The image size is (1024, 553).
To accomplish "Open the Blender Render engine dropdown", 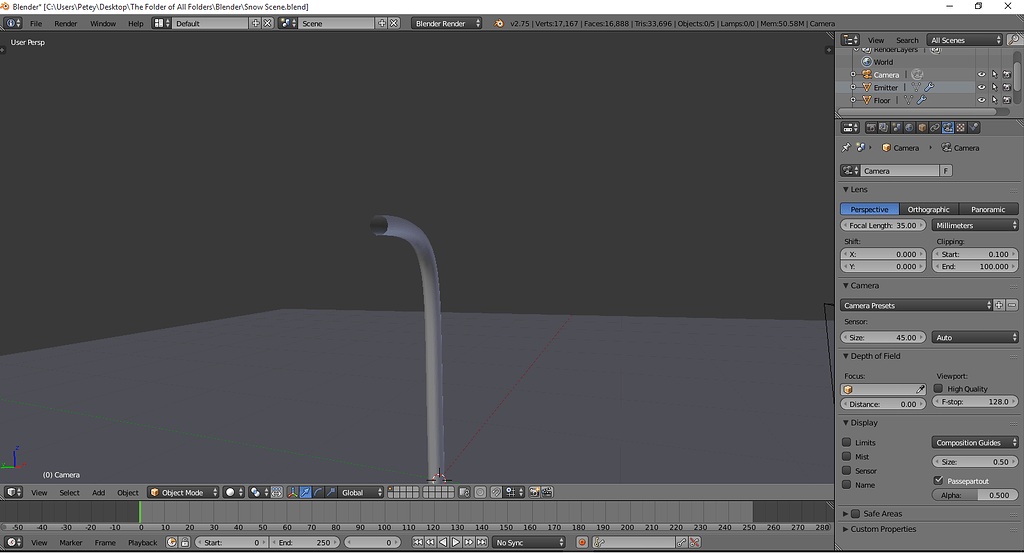I will (447, 23).
